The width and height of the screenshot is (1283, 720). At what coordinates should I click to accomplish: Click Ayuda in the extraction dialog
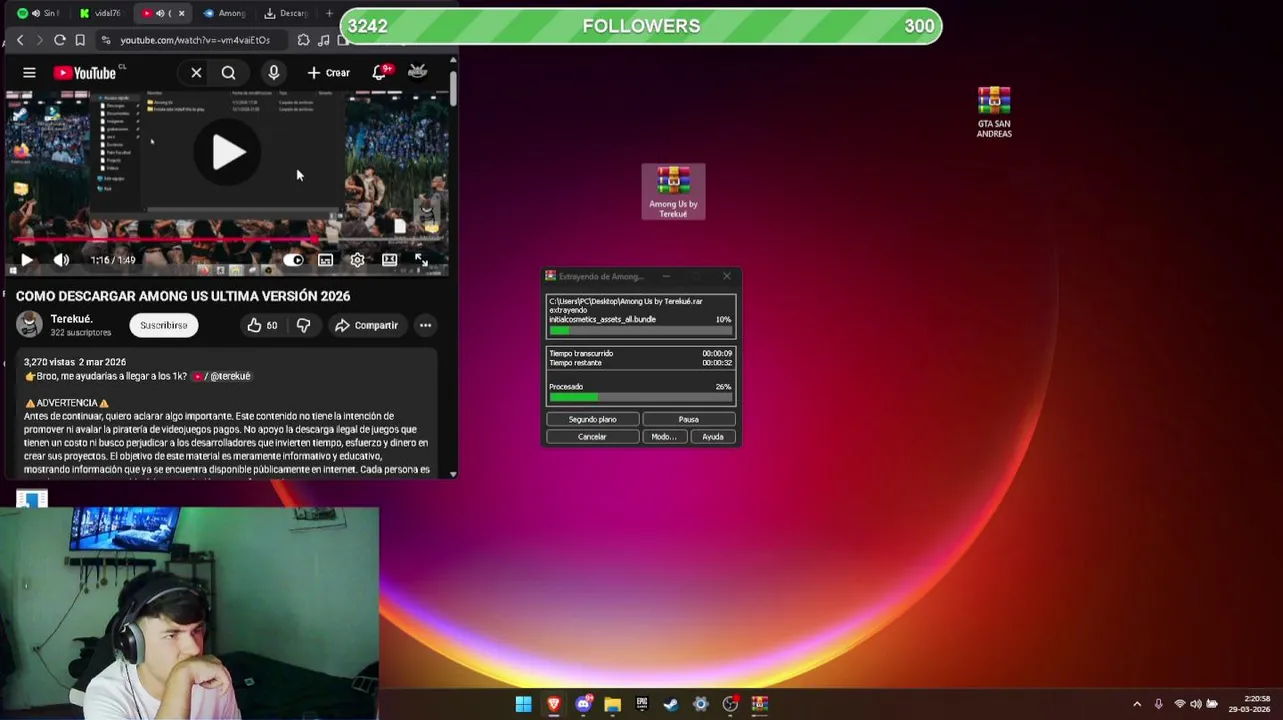712,437
